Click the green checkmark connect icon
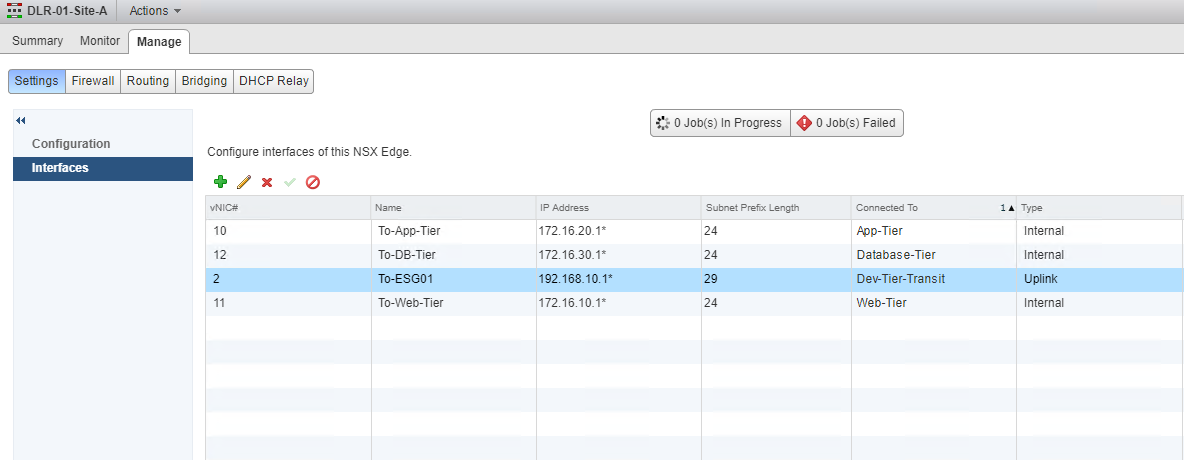 [x=290, y=182]
